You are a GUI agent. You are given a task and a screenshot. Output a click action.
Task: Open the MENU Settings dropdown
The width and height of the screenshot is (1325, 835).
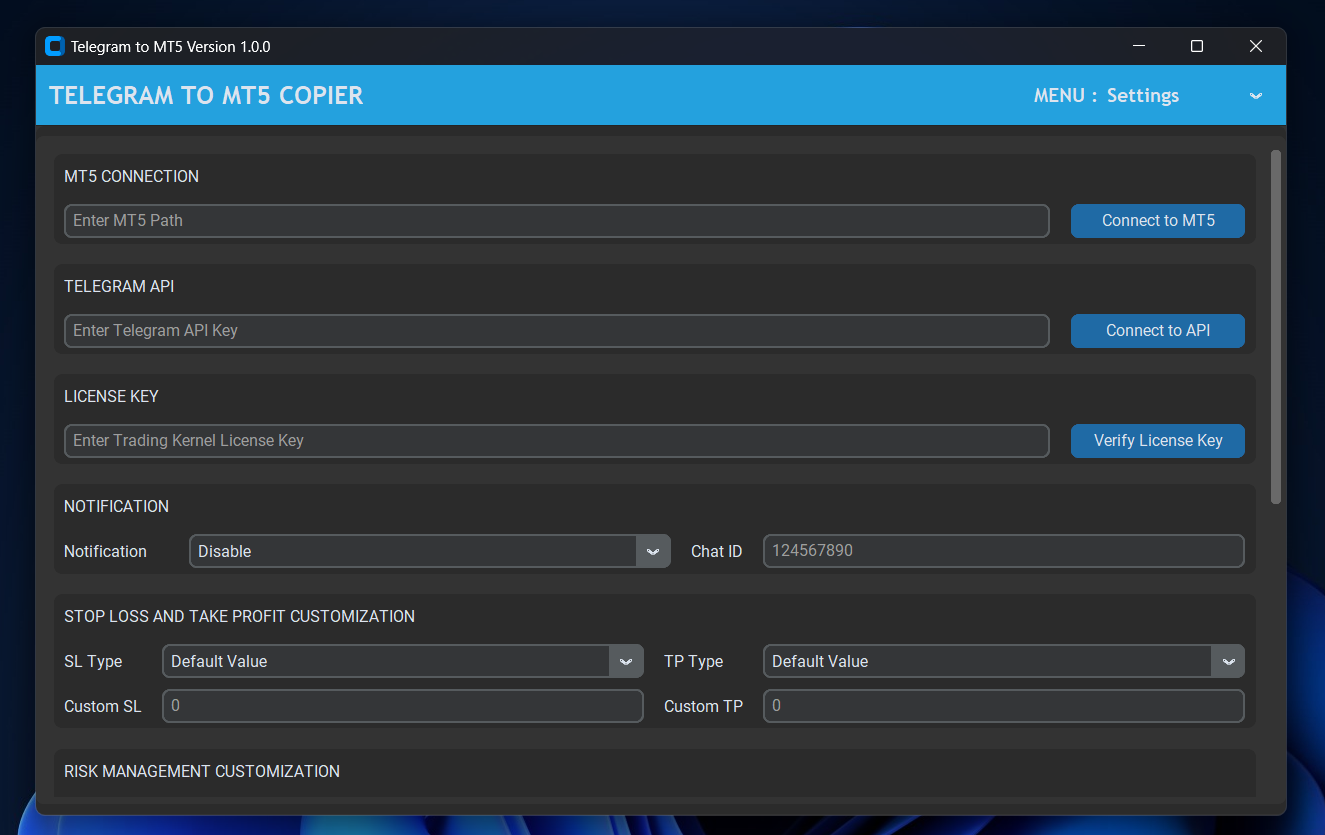pos(1149,95)
